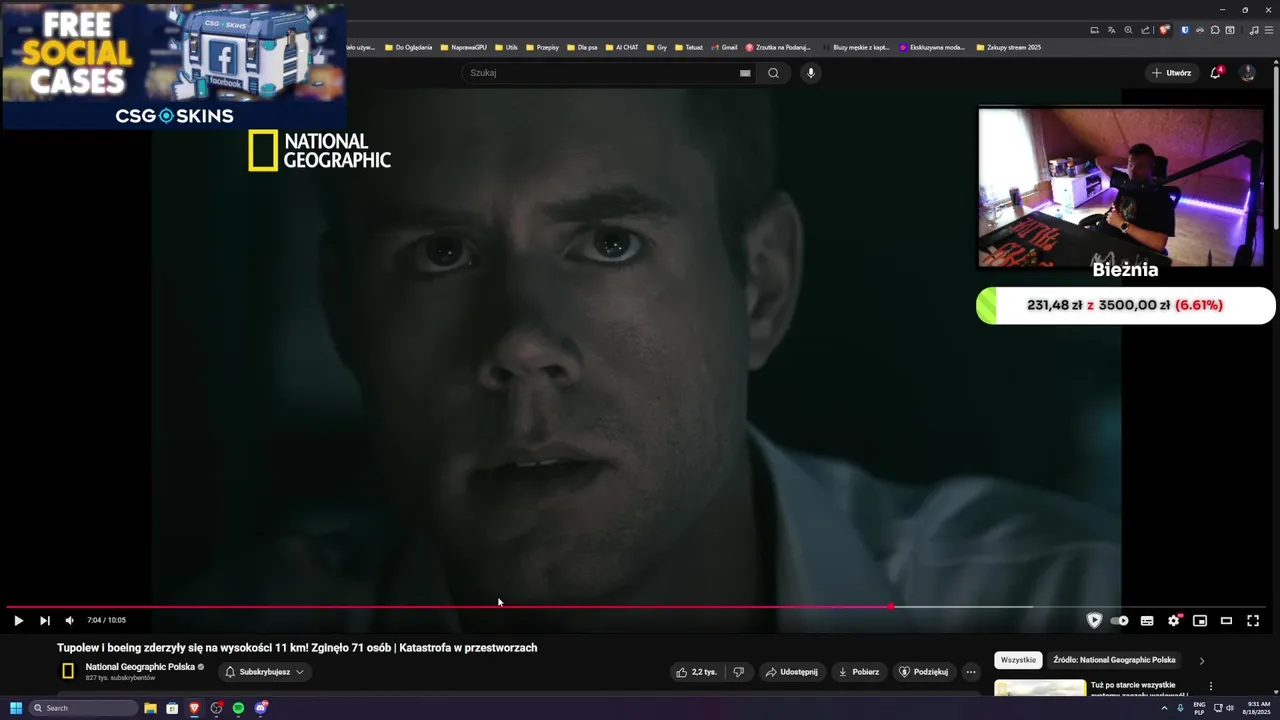1280x720 pixels.
Task: Select the Wszystkie filter chip
Action: (1018, 660)
